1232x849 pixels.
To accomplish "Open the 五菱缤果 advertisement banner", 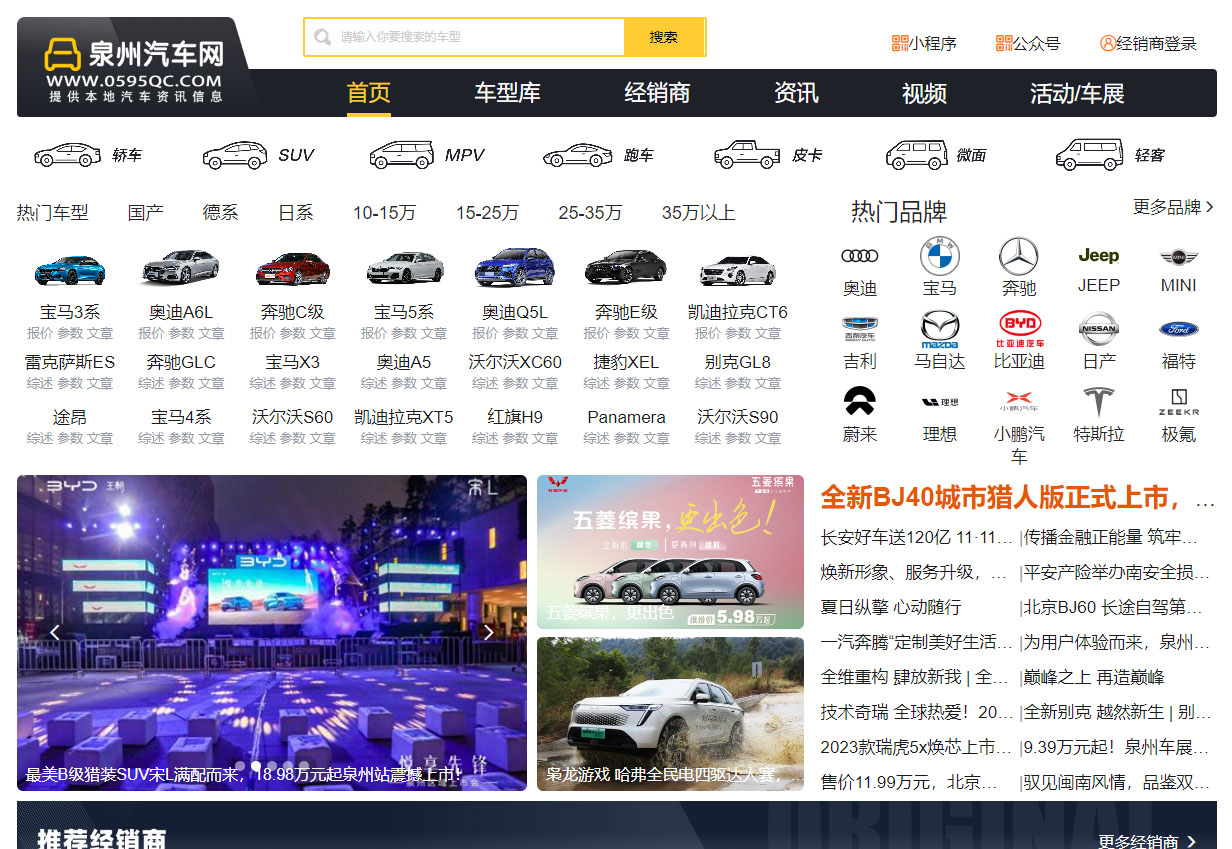I will pos(670,552).
